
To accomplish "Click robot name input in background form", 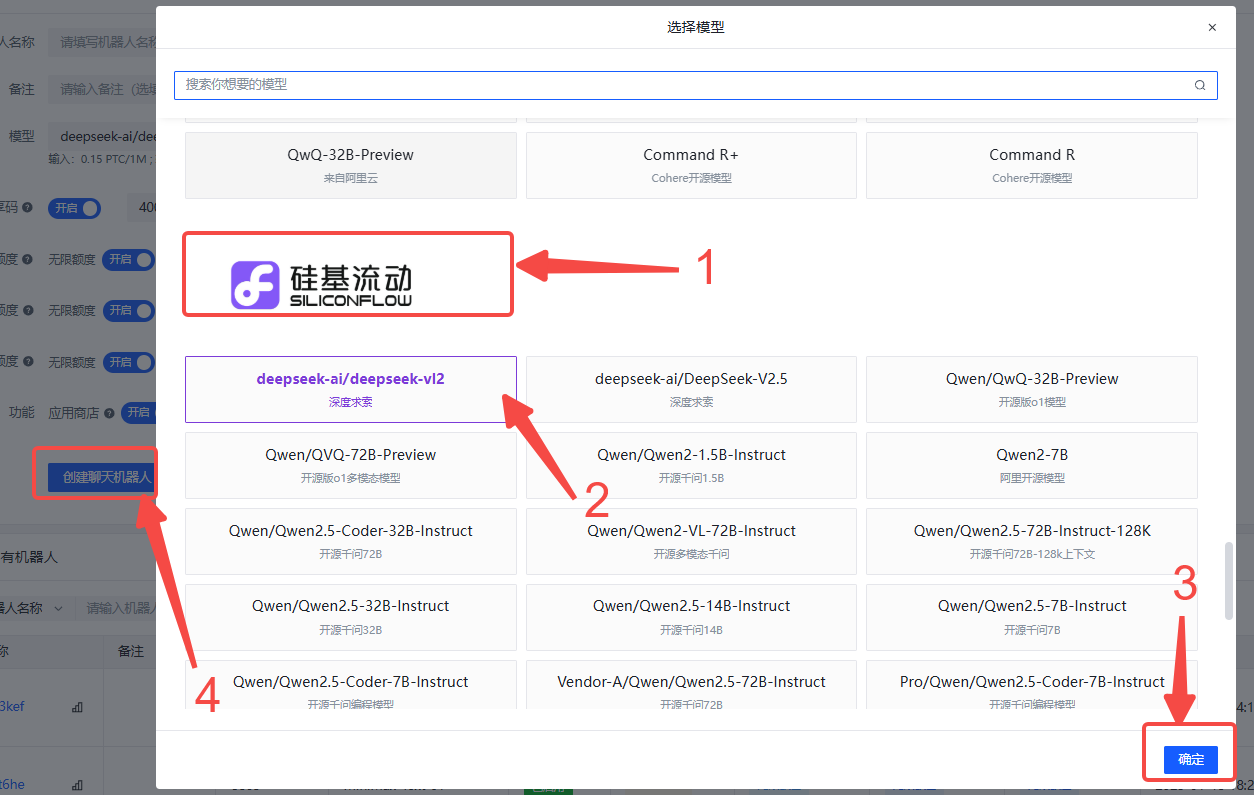I will tap(102, 42).
